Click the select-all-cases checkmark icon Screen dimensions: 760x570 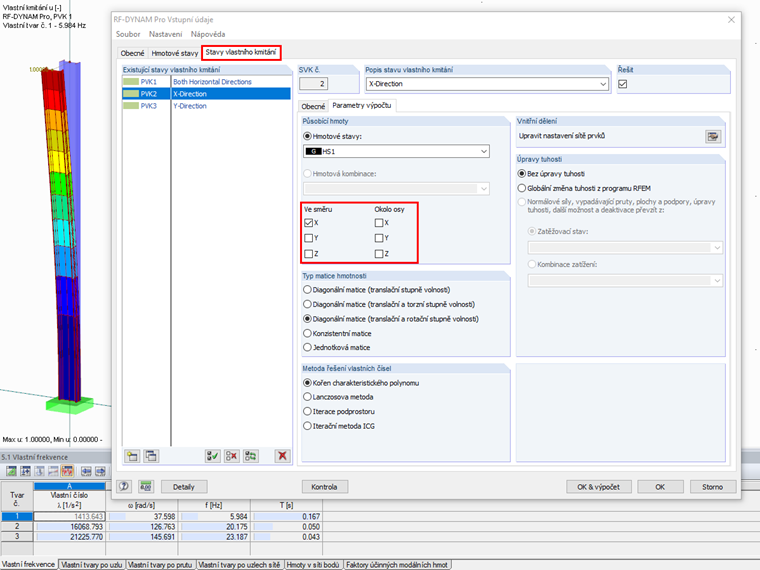(212, 456)
